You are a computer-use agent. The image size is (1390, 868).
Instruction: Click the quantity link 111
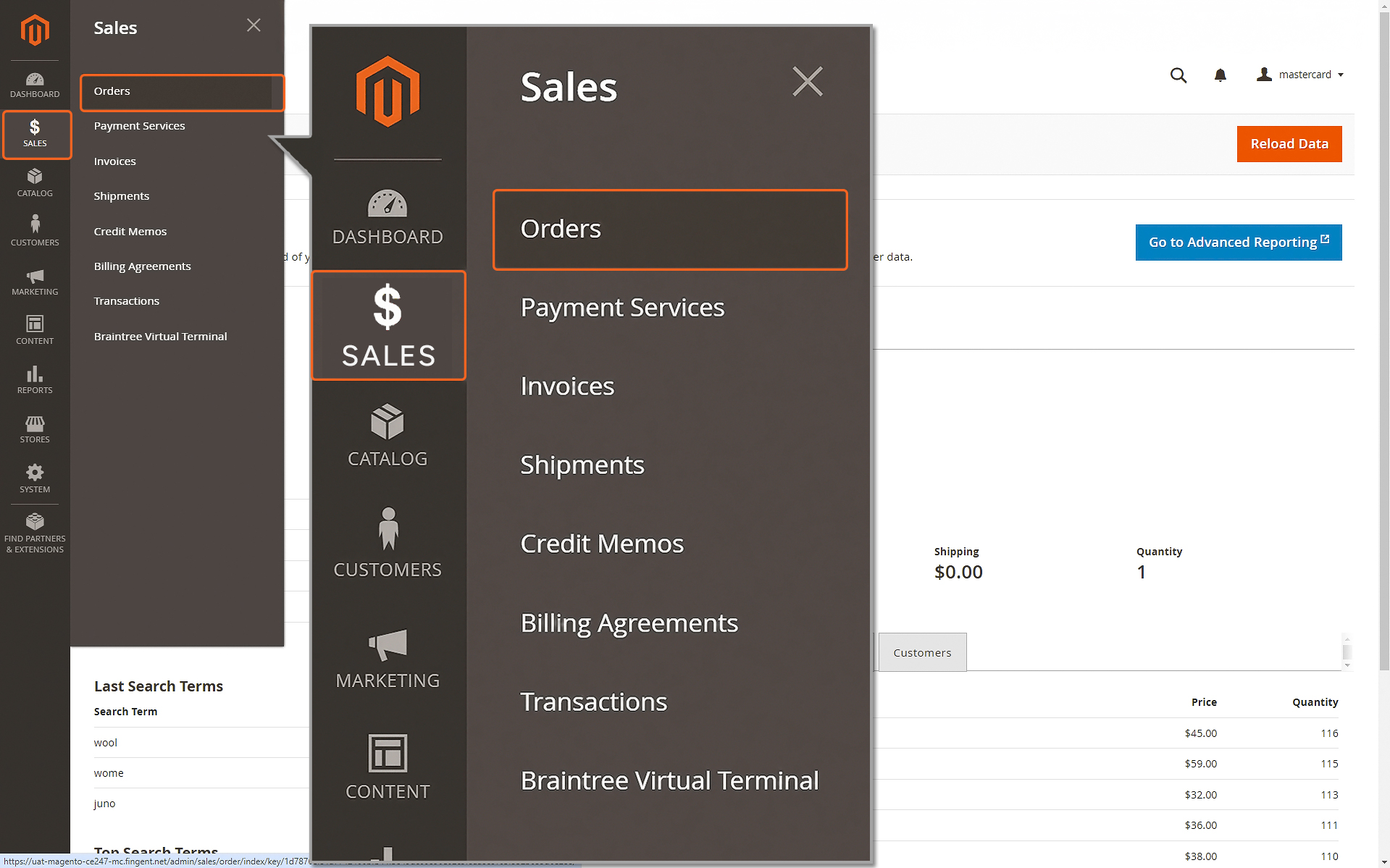tap(1329, 825)
